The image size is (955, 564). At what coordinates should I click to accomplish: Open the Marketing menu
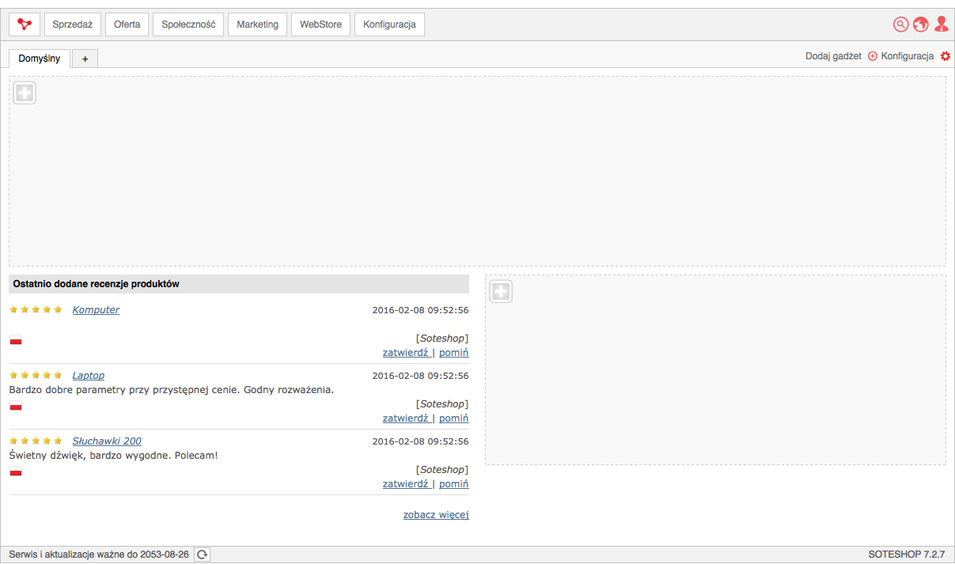[257, 24]
